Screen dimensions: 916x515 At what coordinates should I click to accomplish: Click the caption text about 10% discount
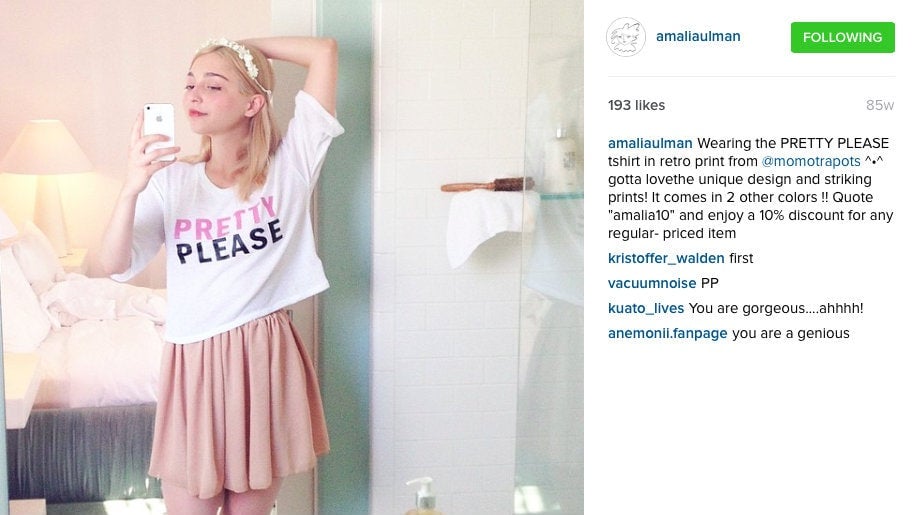tap(751, 215)
